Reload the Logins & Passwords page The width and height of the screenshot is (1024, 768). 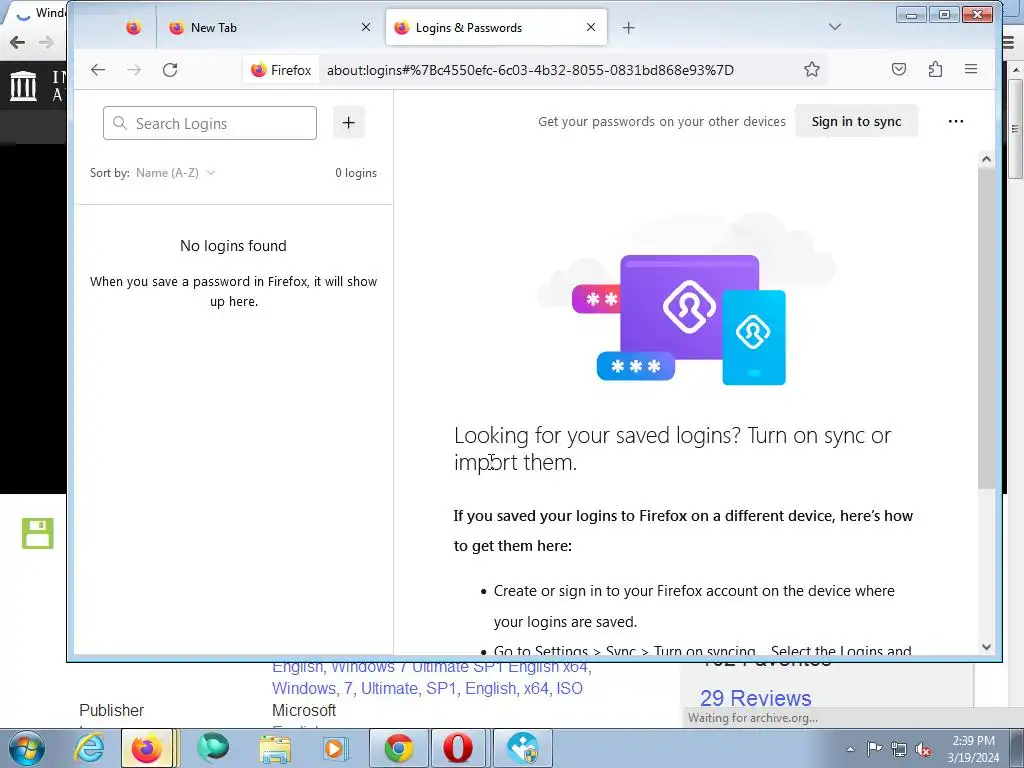pyautogui.click(x=170, y=70)
